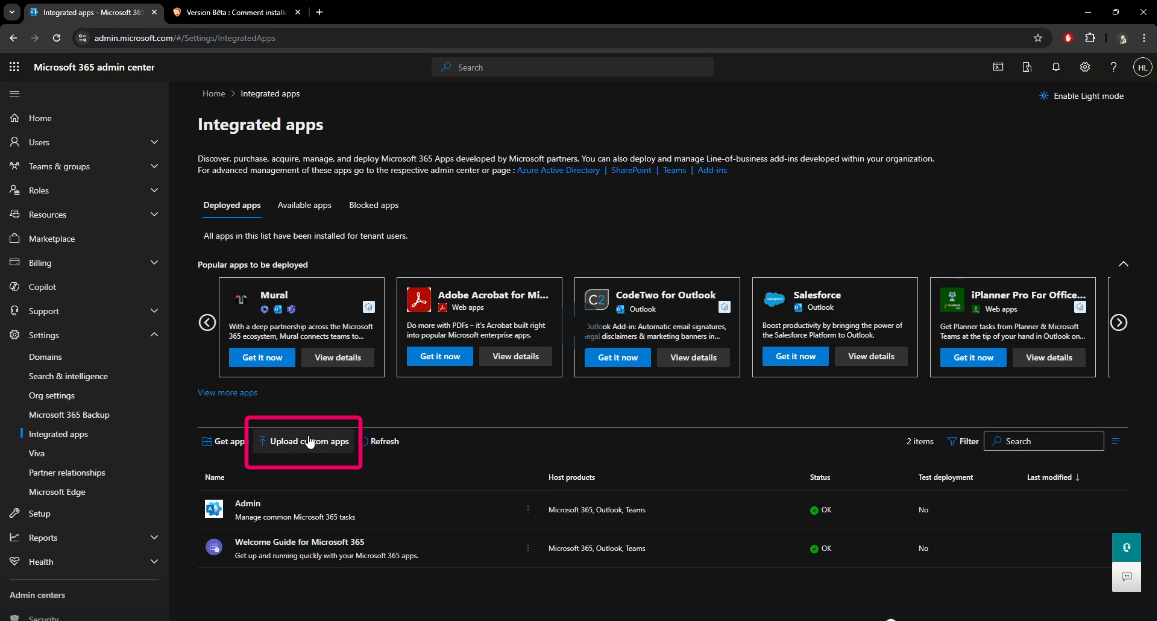
Task: Click the Upload custom apps button
Action: (305, 441)
